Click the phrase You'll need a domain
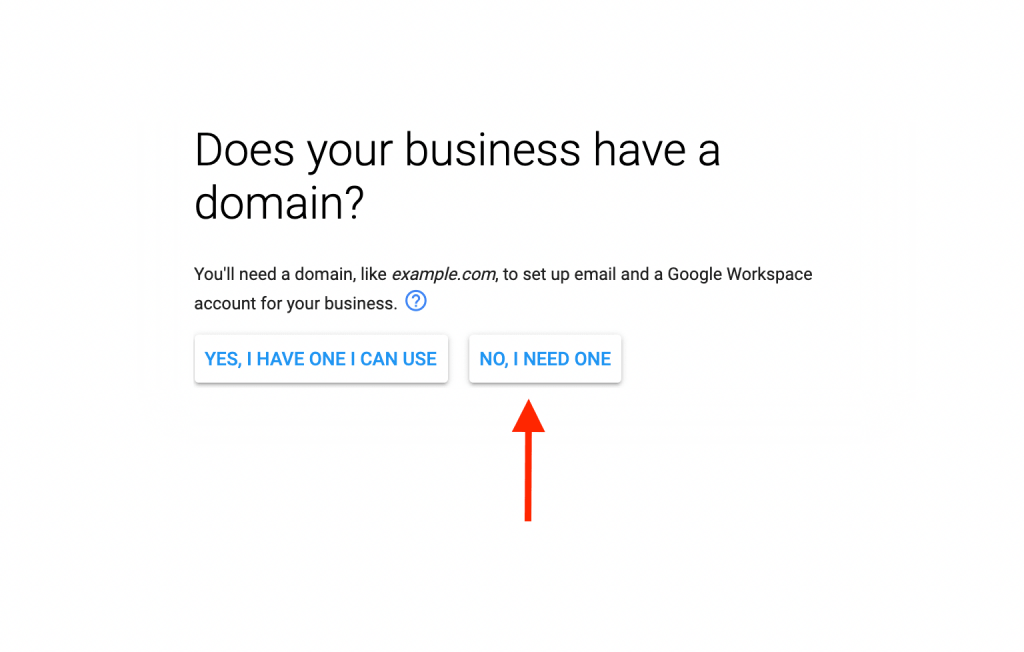The image size is (1024, 652). 274,274
